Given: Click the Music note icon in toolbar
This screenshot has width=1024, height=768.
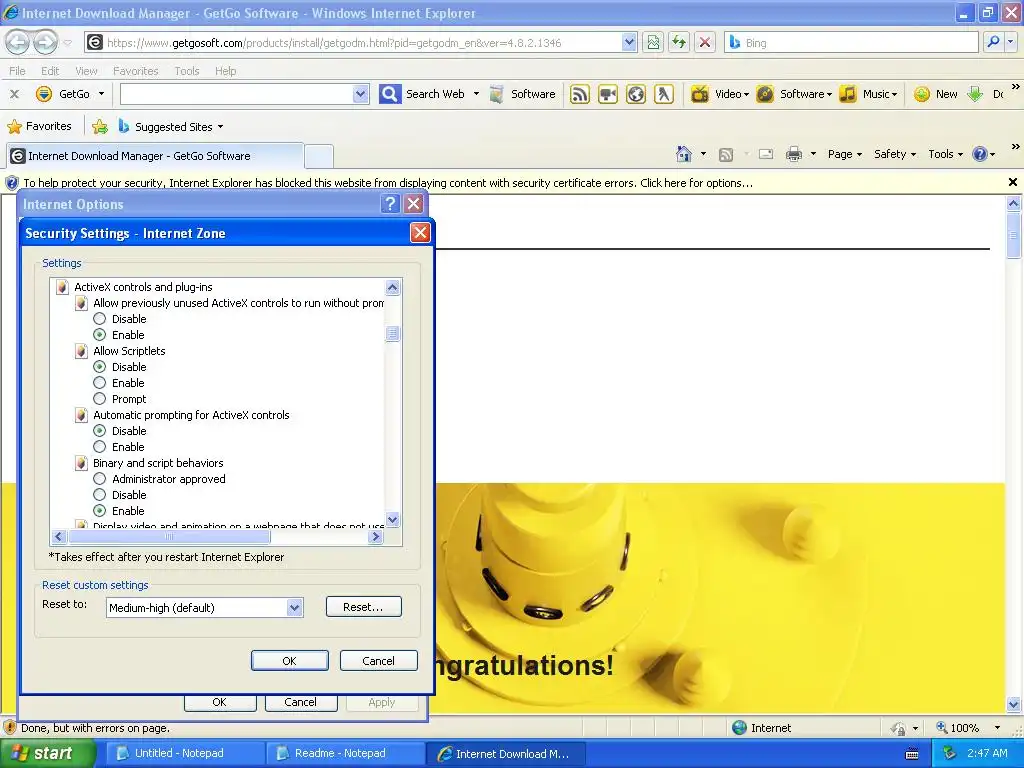Looking at the screenshot, I should coord(848,94).
